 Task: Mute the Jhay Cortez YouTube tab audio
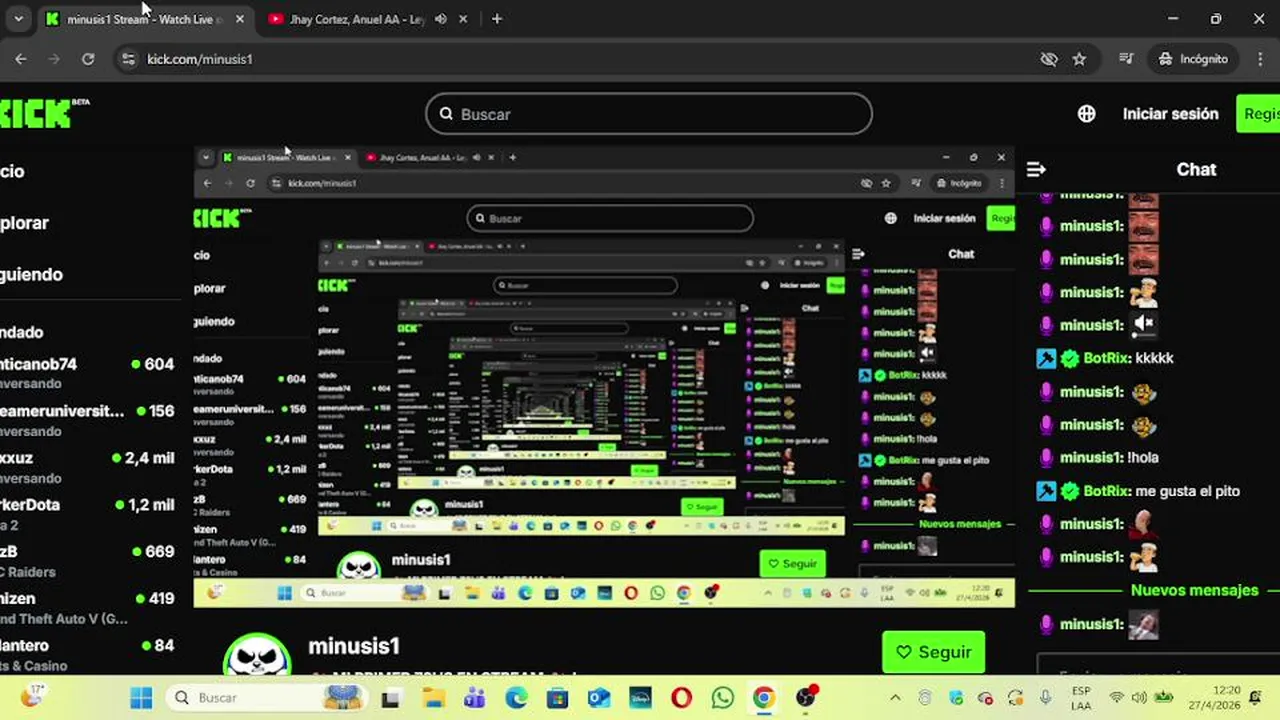pos(441,19)
